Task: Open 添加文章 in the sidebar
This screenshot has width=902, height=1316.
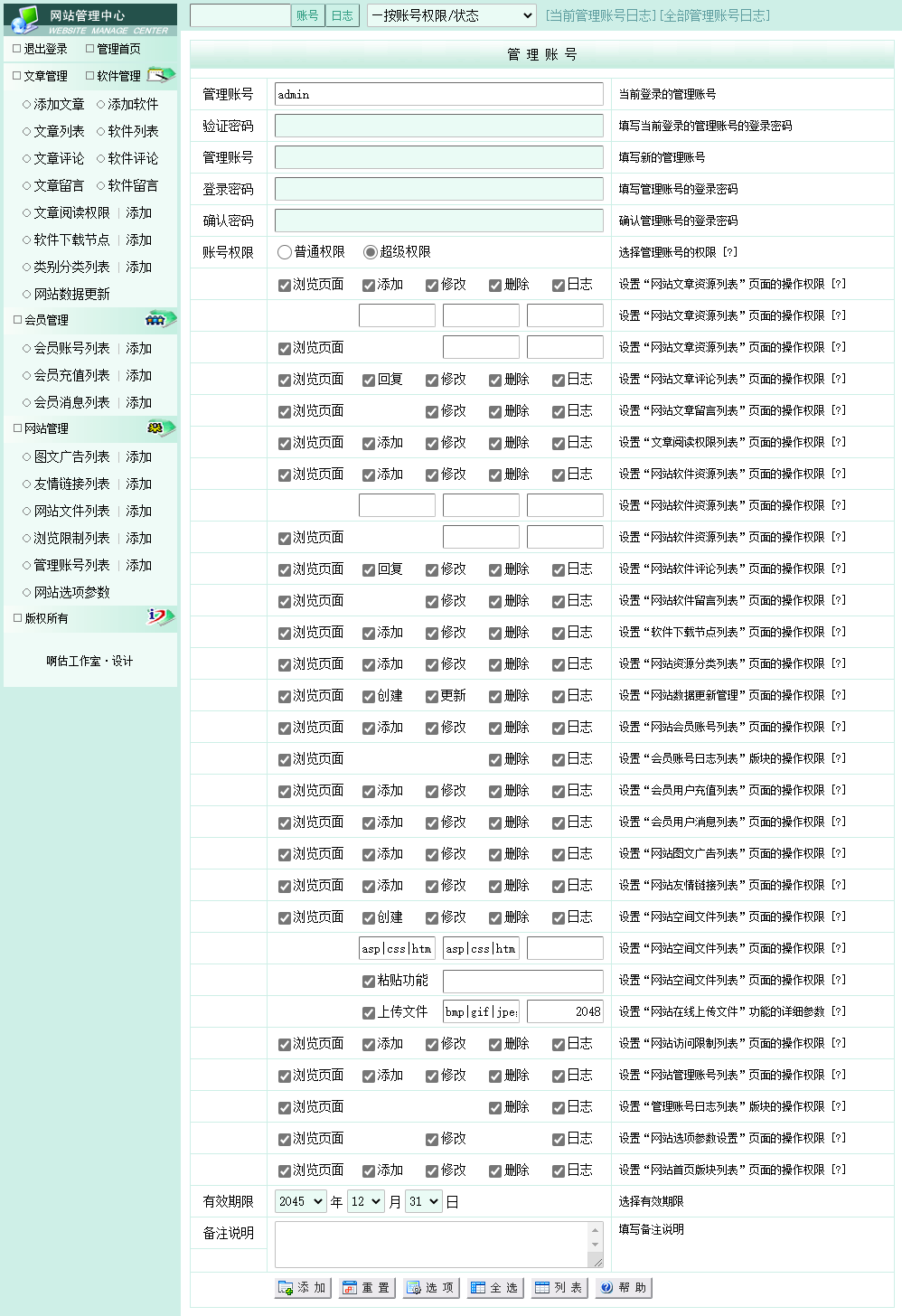Action: (59, 104)
